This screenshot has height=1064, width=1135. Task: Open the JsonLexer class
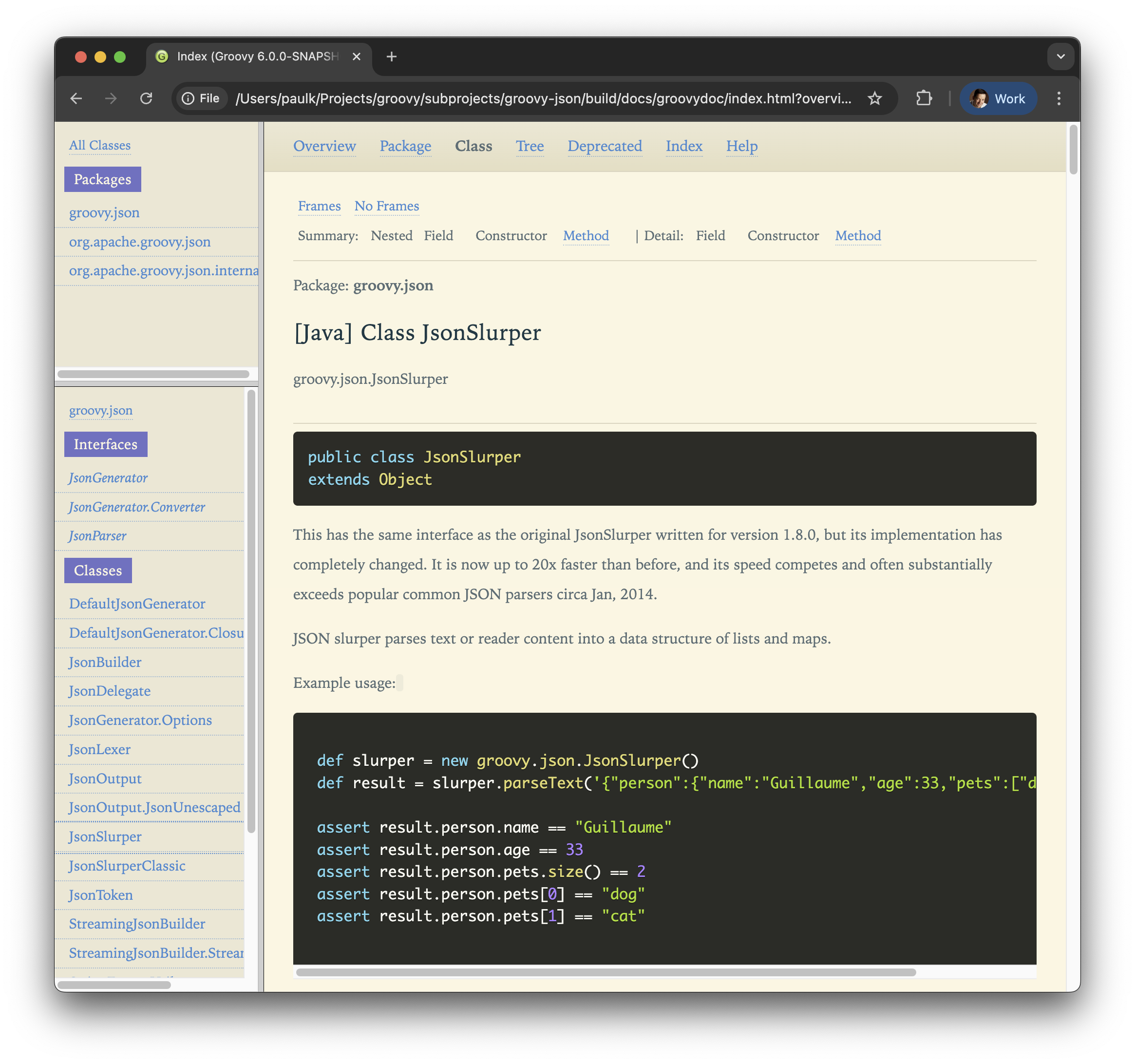pyautogui.click(x=99, y=749)
